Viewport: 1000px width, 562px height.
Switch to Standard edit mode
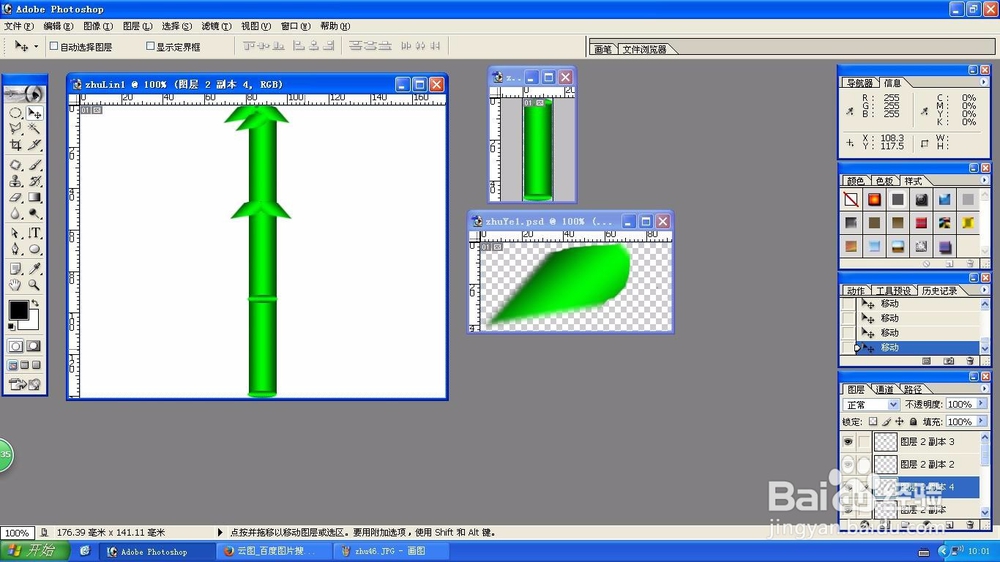(x=16, y=346)
